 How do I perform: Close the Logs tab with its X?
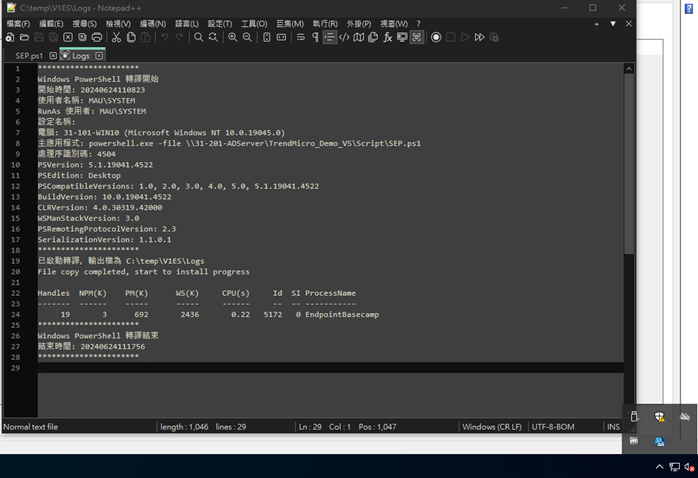point(99,56)
